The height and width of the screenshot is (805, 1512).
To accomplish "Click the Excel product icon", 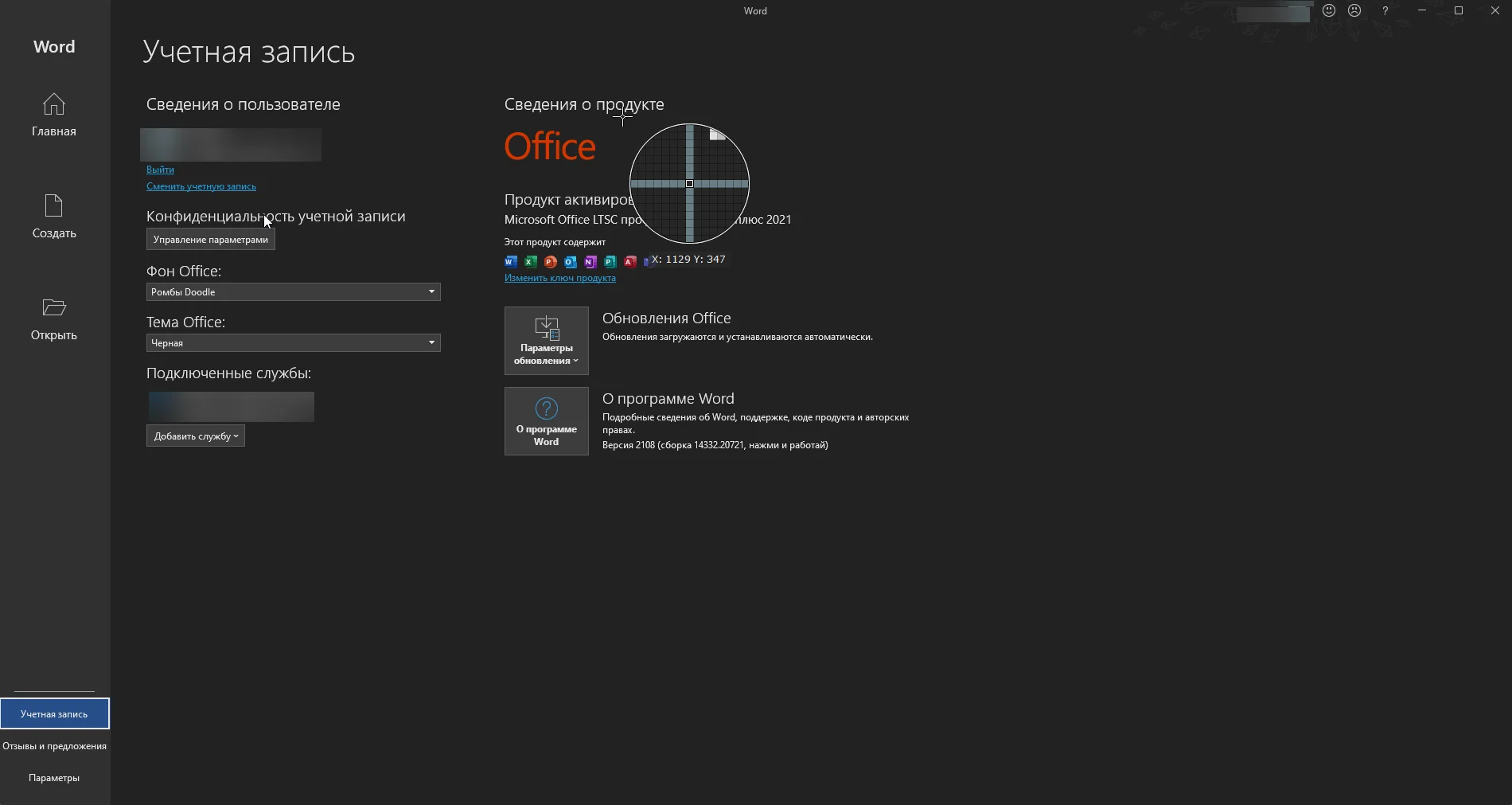I will 531,261.
